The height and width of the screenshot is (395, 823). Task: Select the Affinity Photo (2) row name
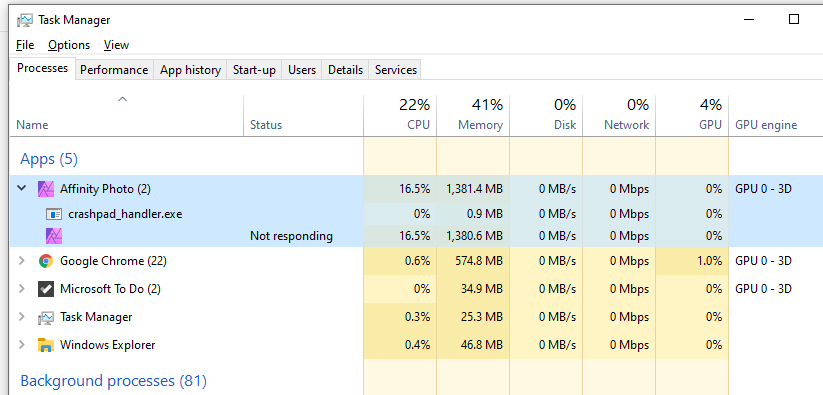pyautogui.click(x=105, y=189)
